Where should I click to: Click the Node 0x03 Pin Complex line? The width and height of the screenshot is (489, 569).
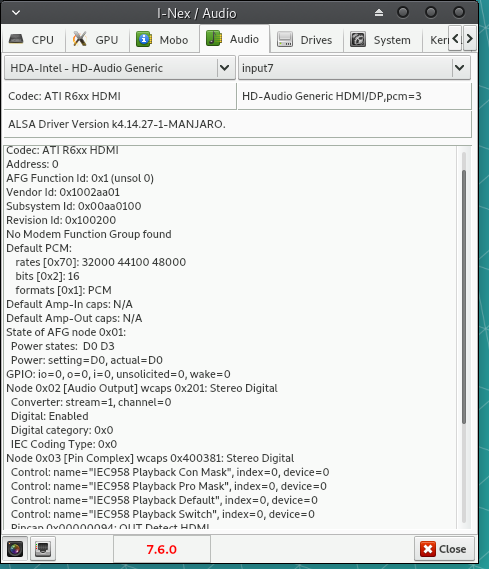[x=150, y=458]
